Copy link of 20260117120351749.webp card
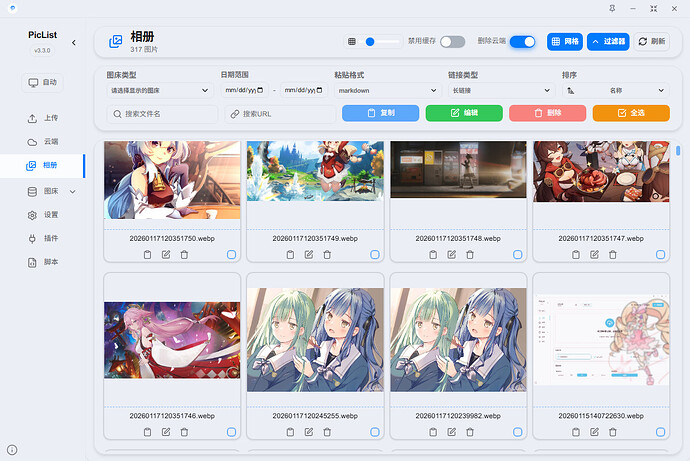The height and width of the screenshot is (461, 690). tap(290, 255)
